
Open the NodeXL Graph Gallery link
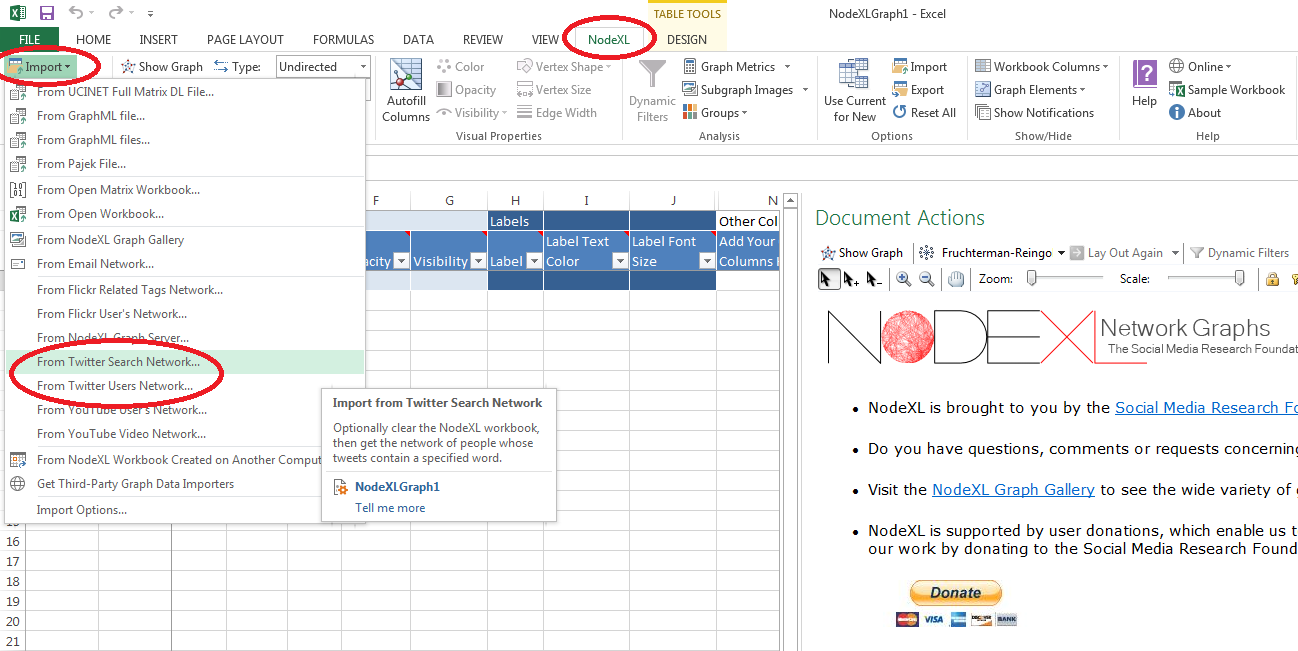click(x=1013, y=490)
